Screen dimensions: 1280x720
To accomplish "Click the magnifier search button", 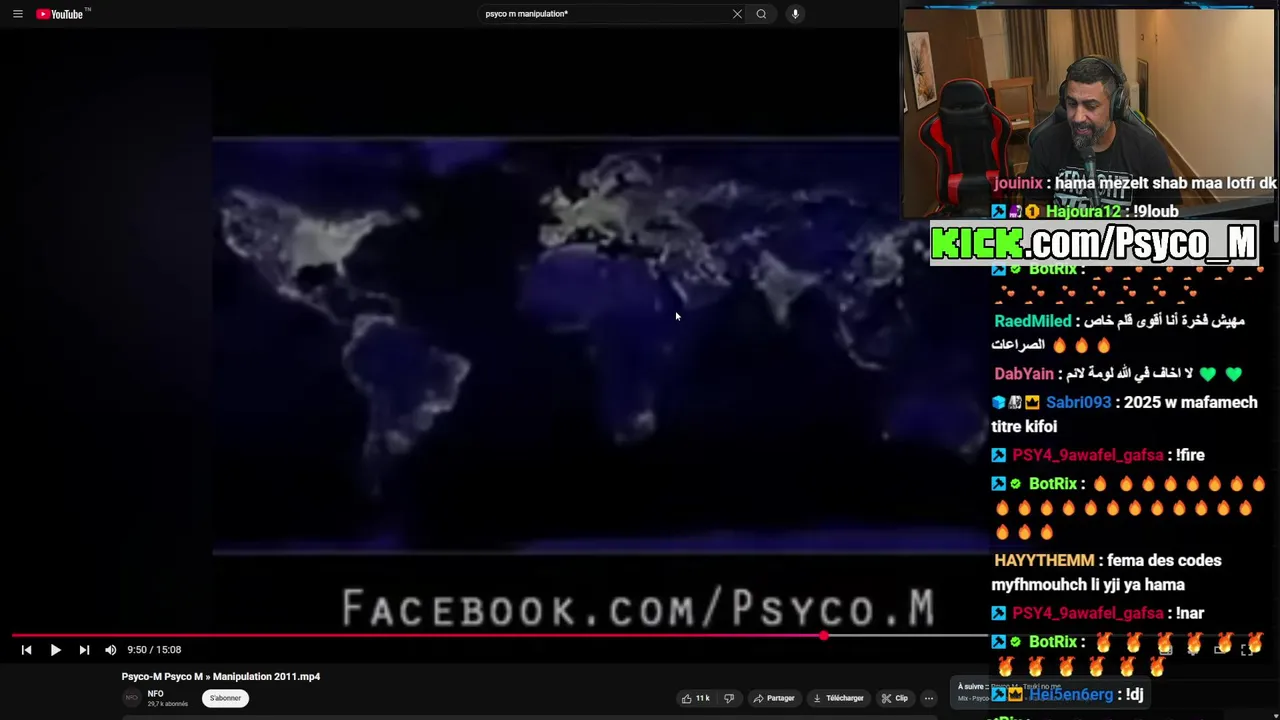I will [x=761, y=14].
